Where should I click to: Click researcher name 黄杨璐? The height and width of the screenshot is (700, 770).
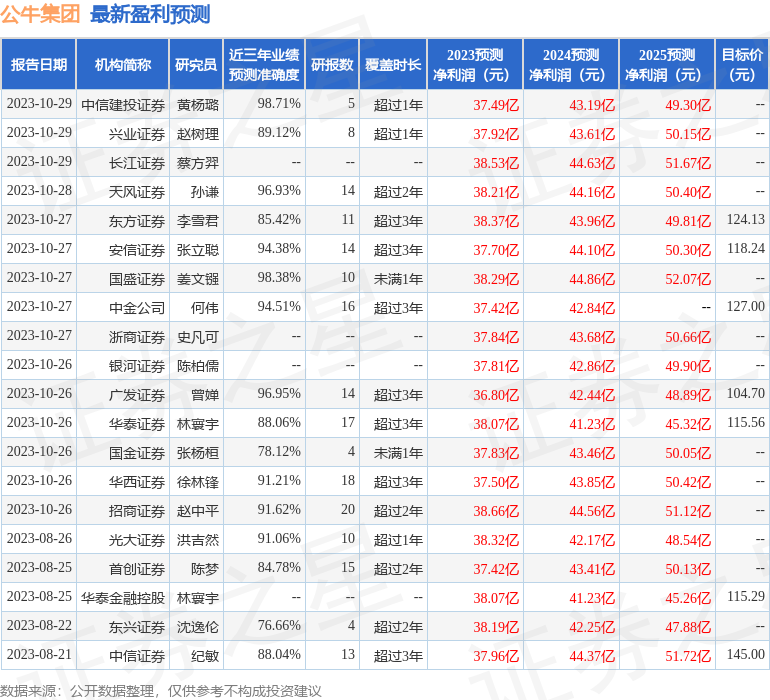pyautogui.click(x=198, y=105)
